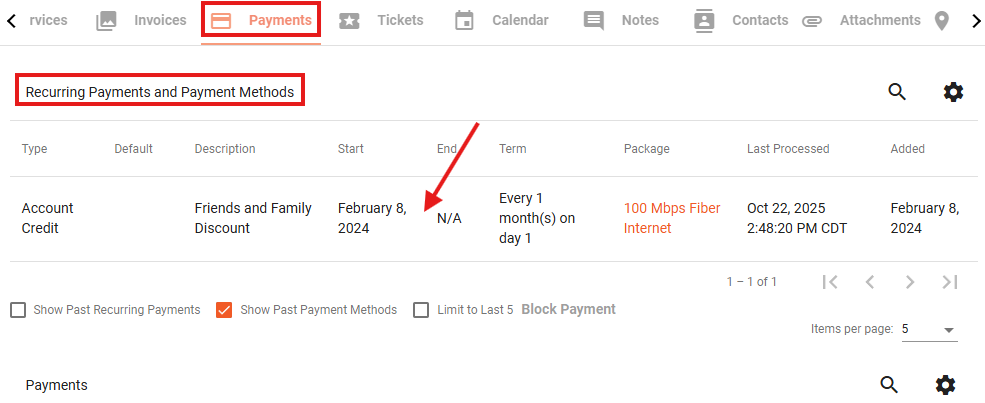Click the search icon for Recurring Payments
Screen dimensions: 985x403
click(x=897, y=92)
